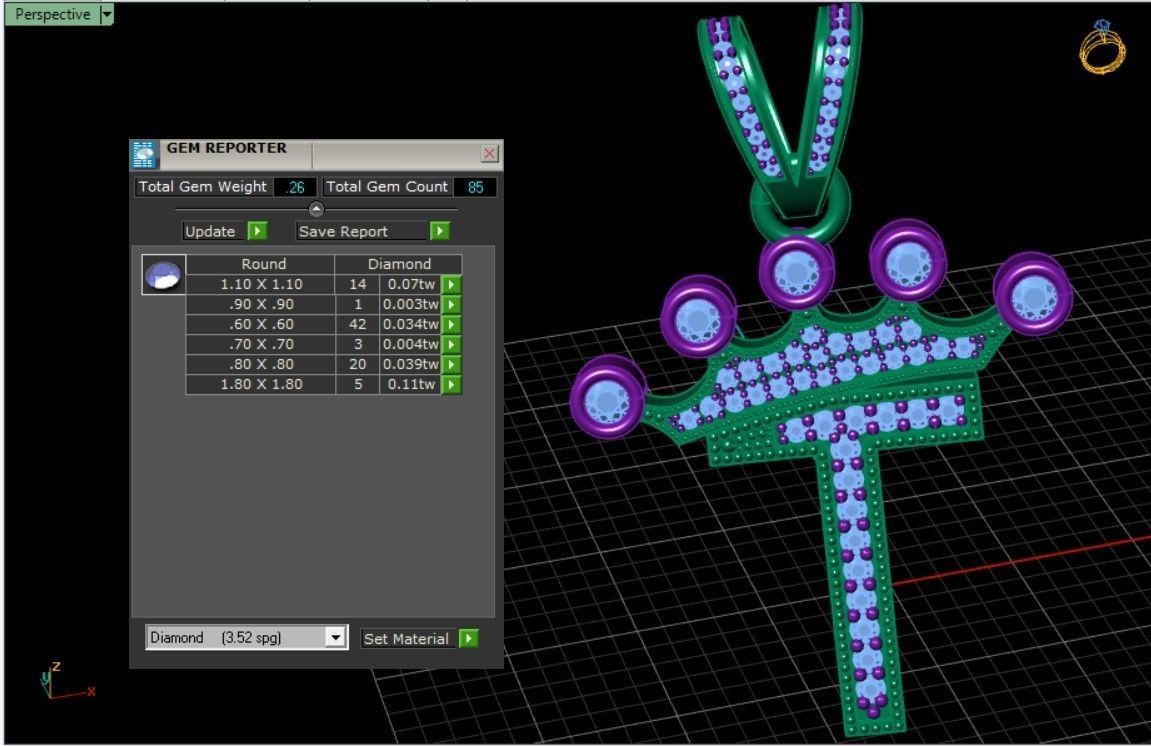Click green arrow beside Set Material
The height and width of the screenshot is (746, 1151).
pos(468,638)
